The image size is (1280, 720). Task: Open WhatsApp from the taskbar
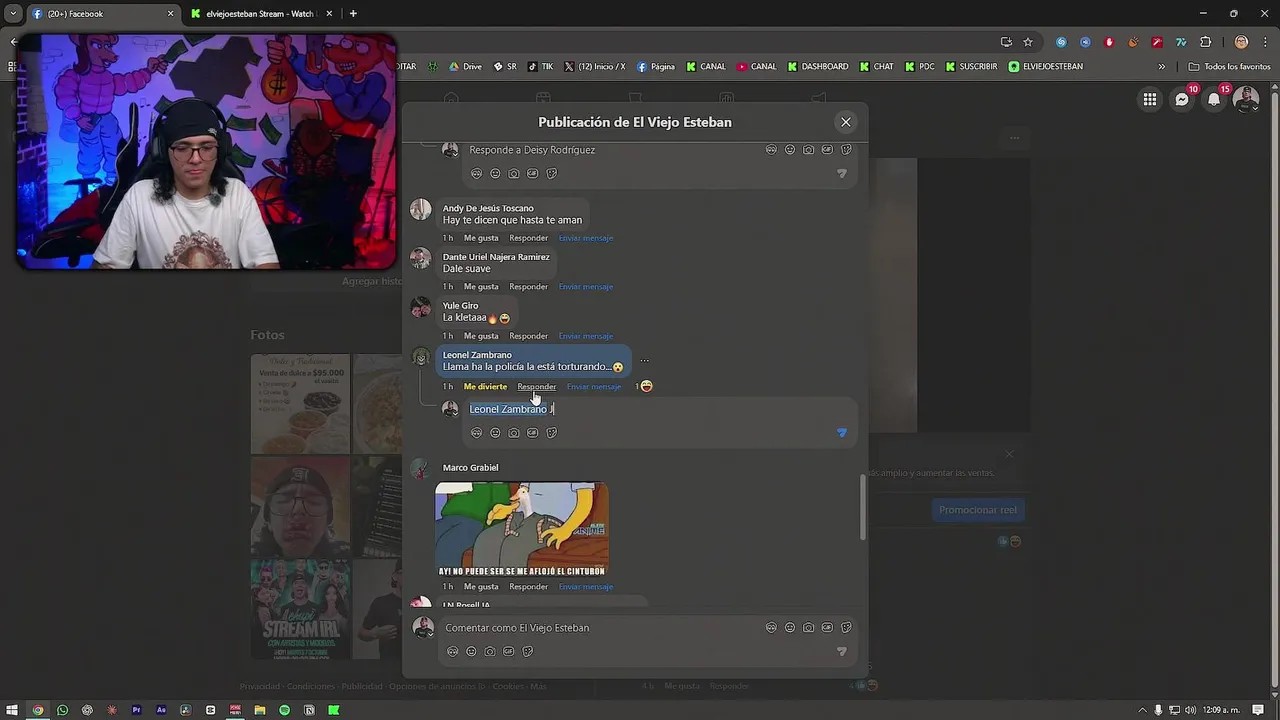[x=62, y=710]
